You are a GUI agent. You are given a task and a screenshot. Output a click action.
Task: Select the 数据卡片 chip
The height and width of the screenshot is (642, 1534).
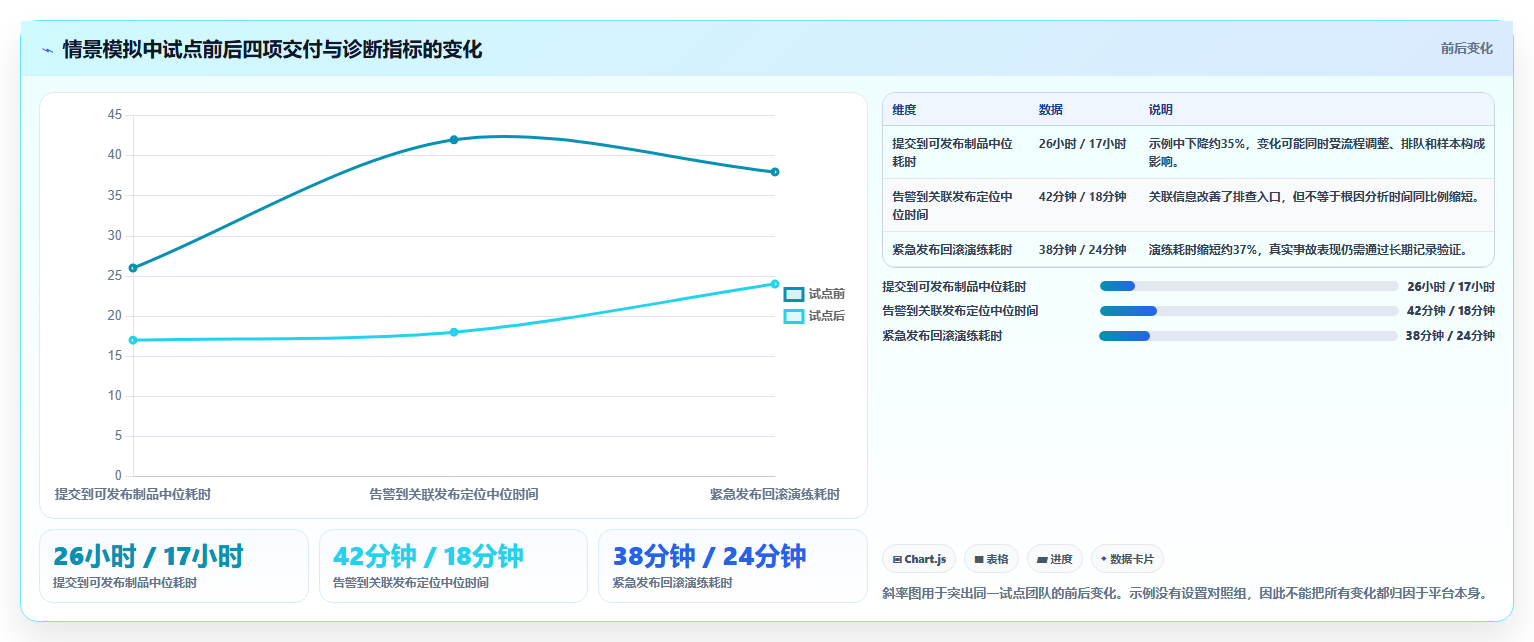1127,559
